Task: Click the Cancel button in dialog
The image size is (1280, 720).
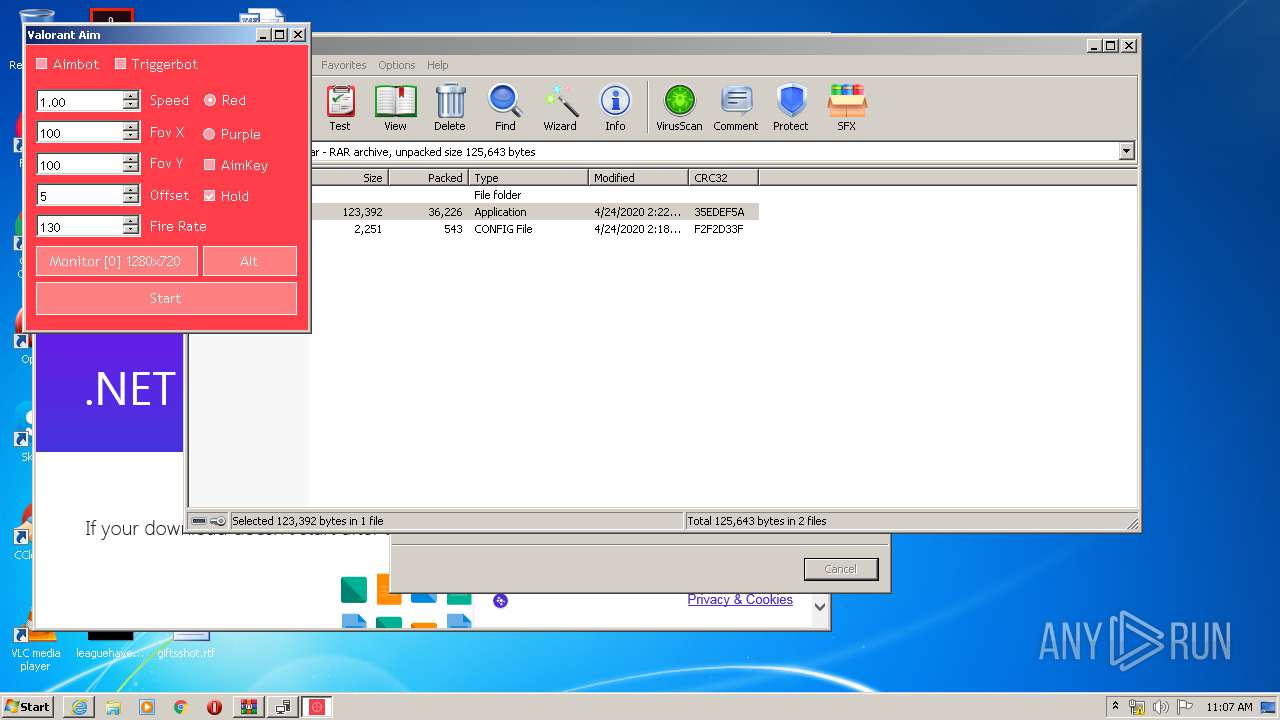Action: (x=841, y=569)
